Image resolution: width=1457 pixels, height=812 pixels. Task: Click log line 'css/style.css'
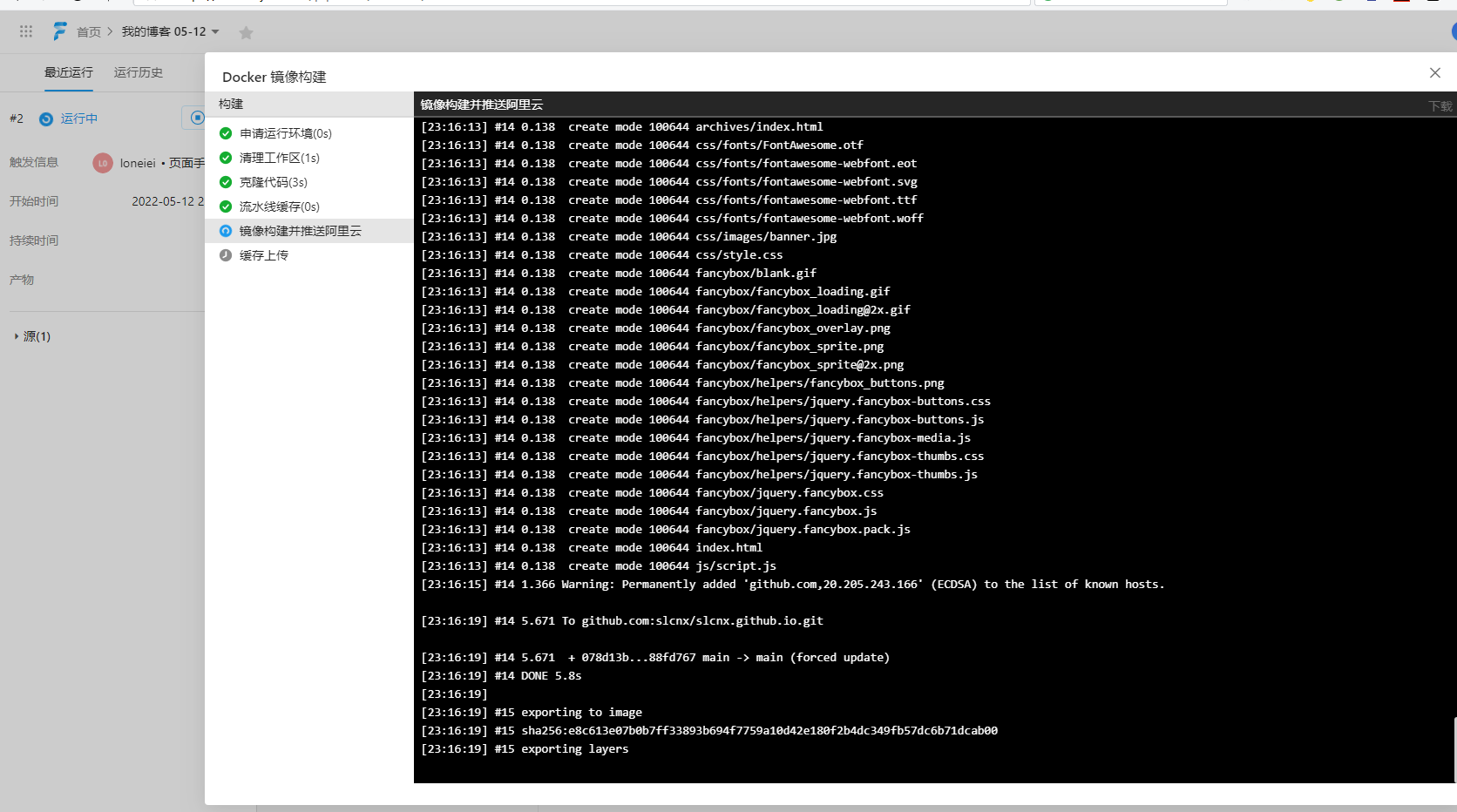pos(602,255)
